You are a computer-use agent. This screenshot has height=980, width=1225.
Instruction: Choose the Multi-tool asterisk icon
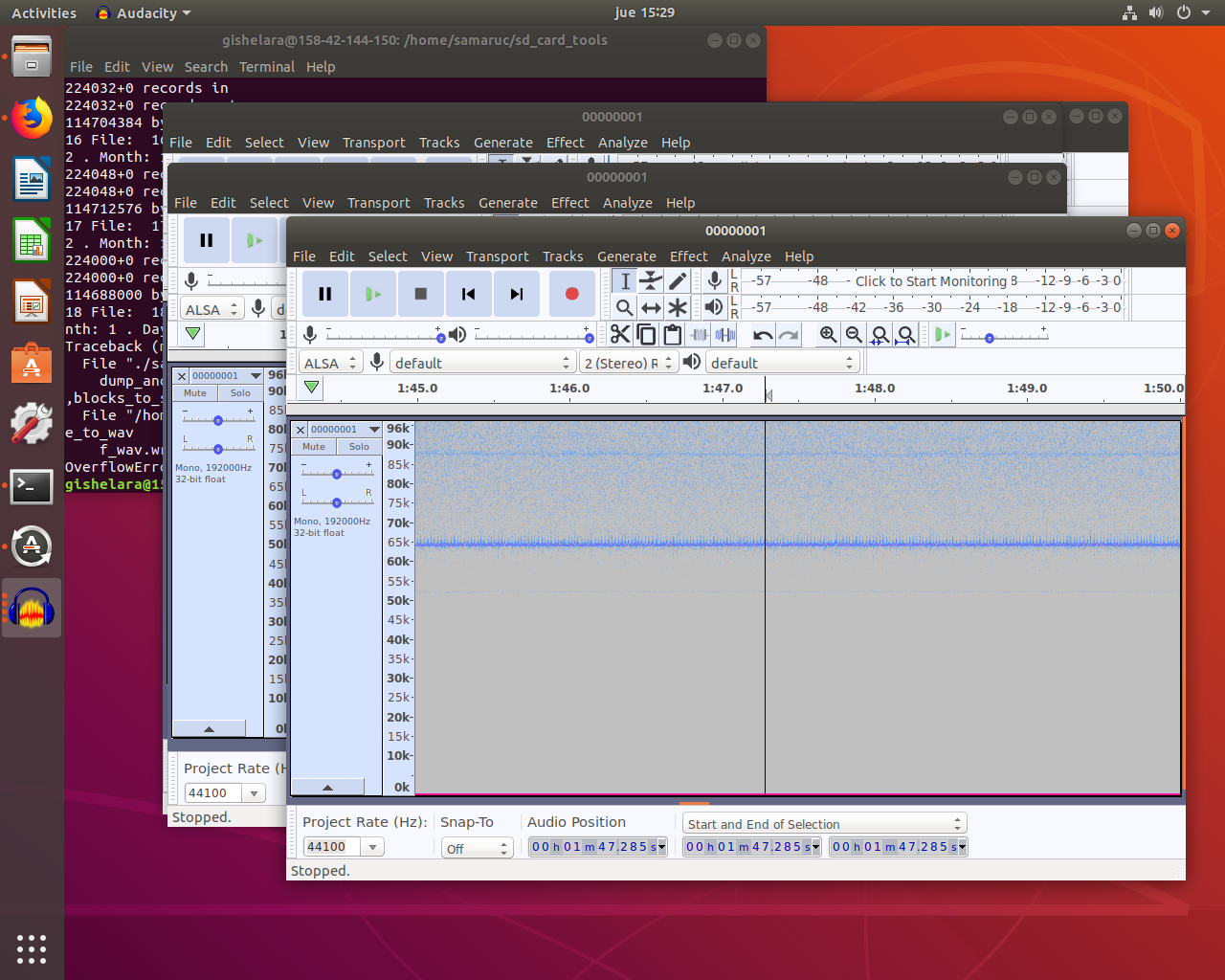[678, 307]
